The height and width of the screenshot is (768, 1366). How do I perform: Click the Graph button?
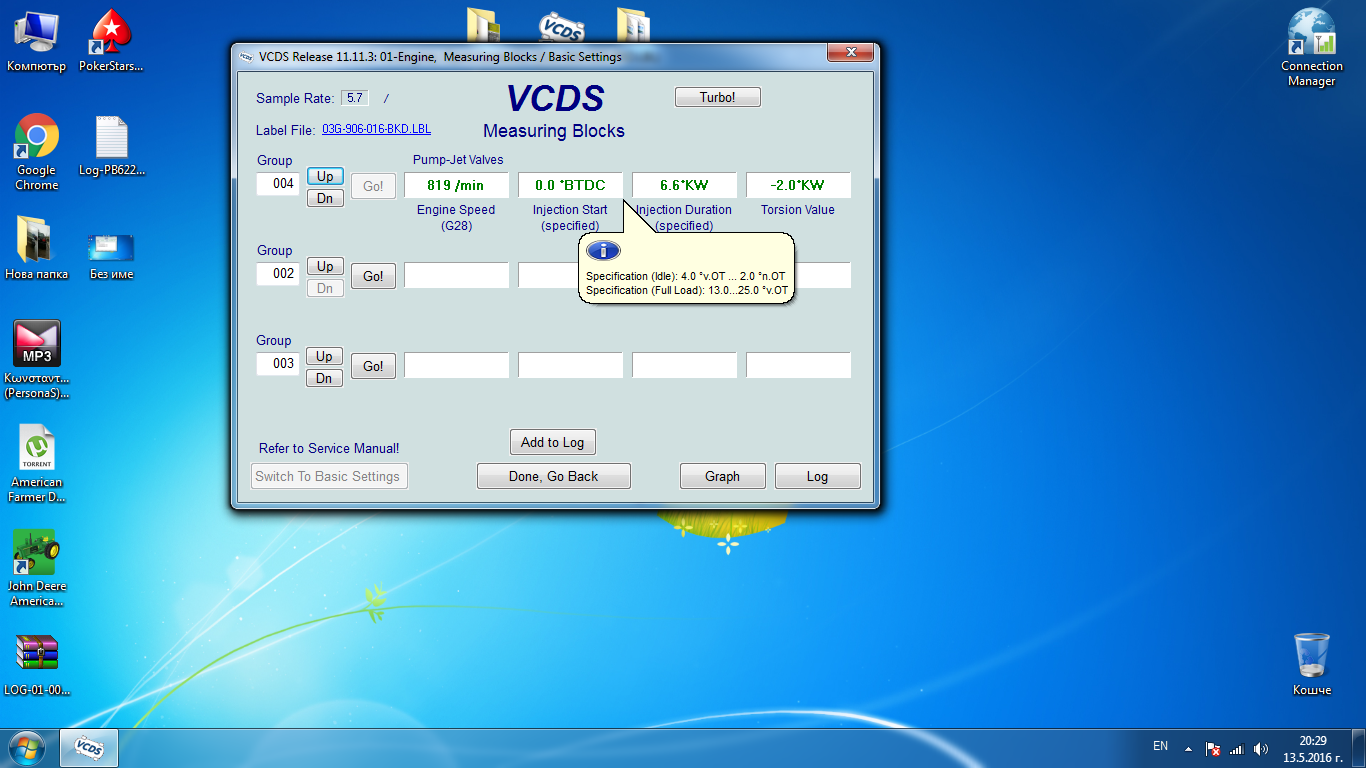[x=722, y=476]
